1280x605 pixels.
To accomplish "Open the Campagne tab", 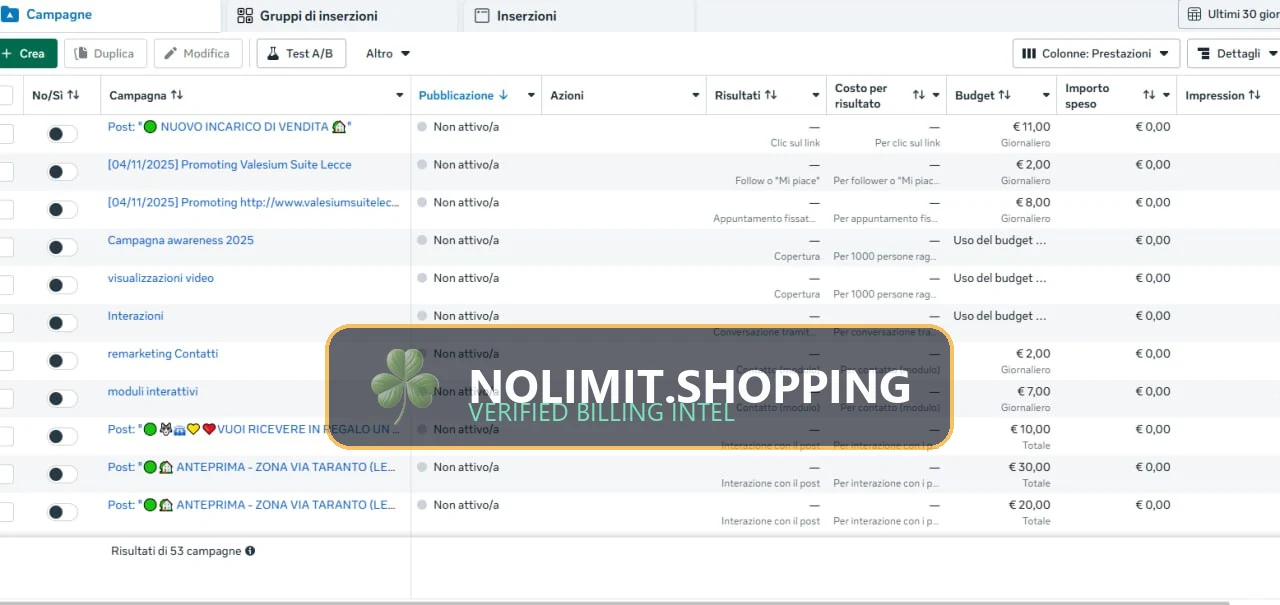I will 108,15.
